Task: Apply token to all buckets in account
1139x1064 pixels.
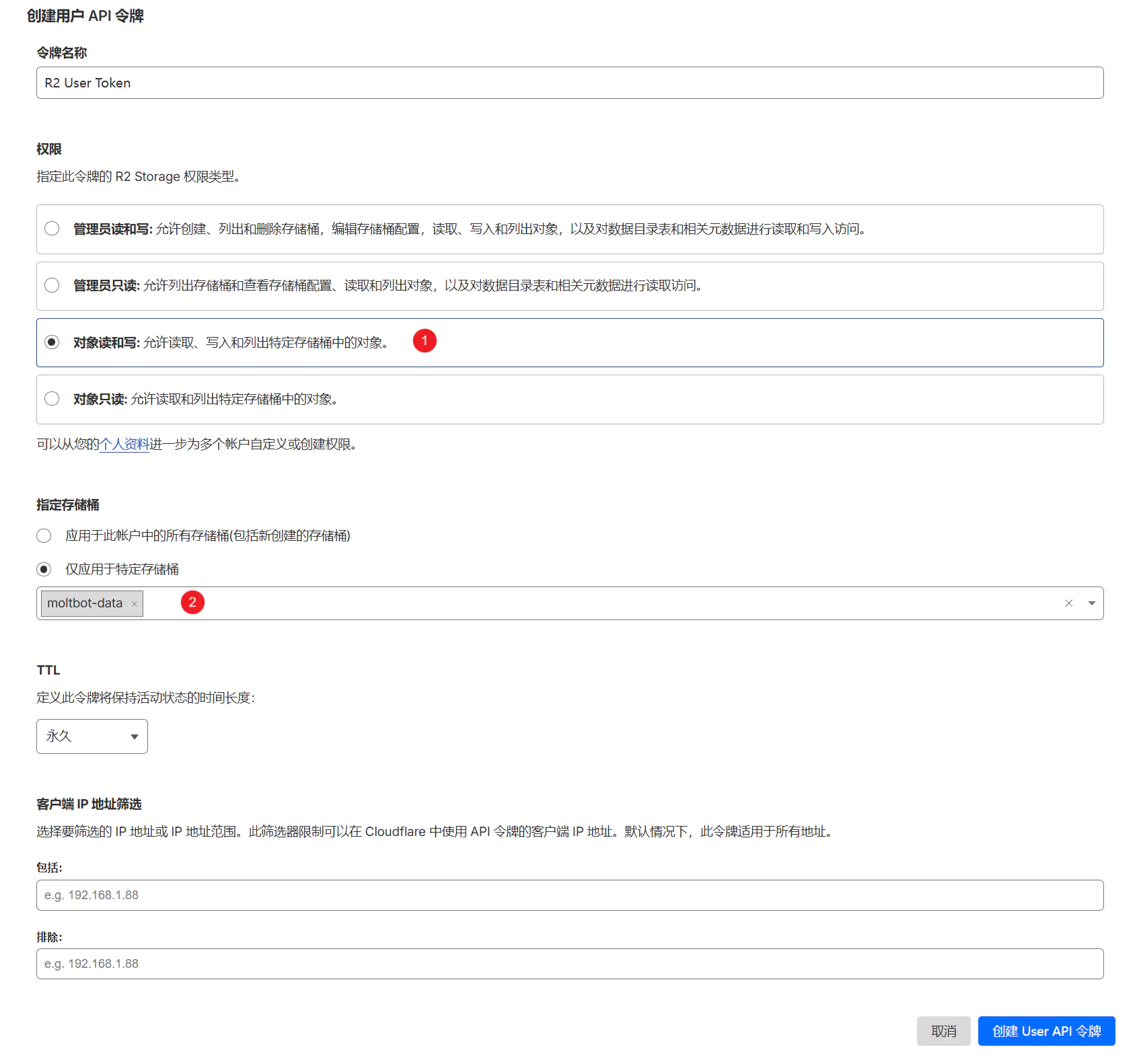Action: [44, 535]
